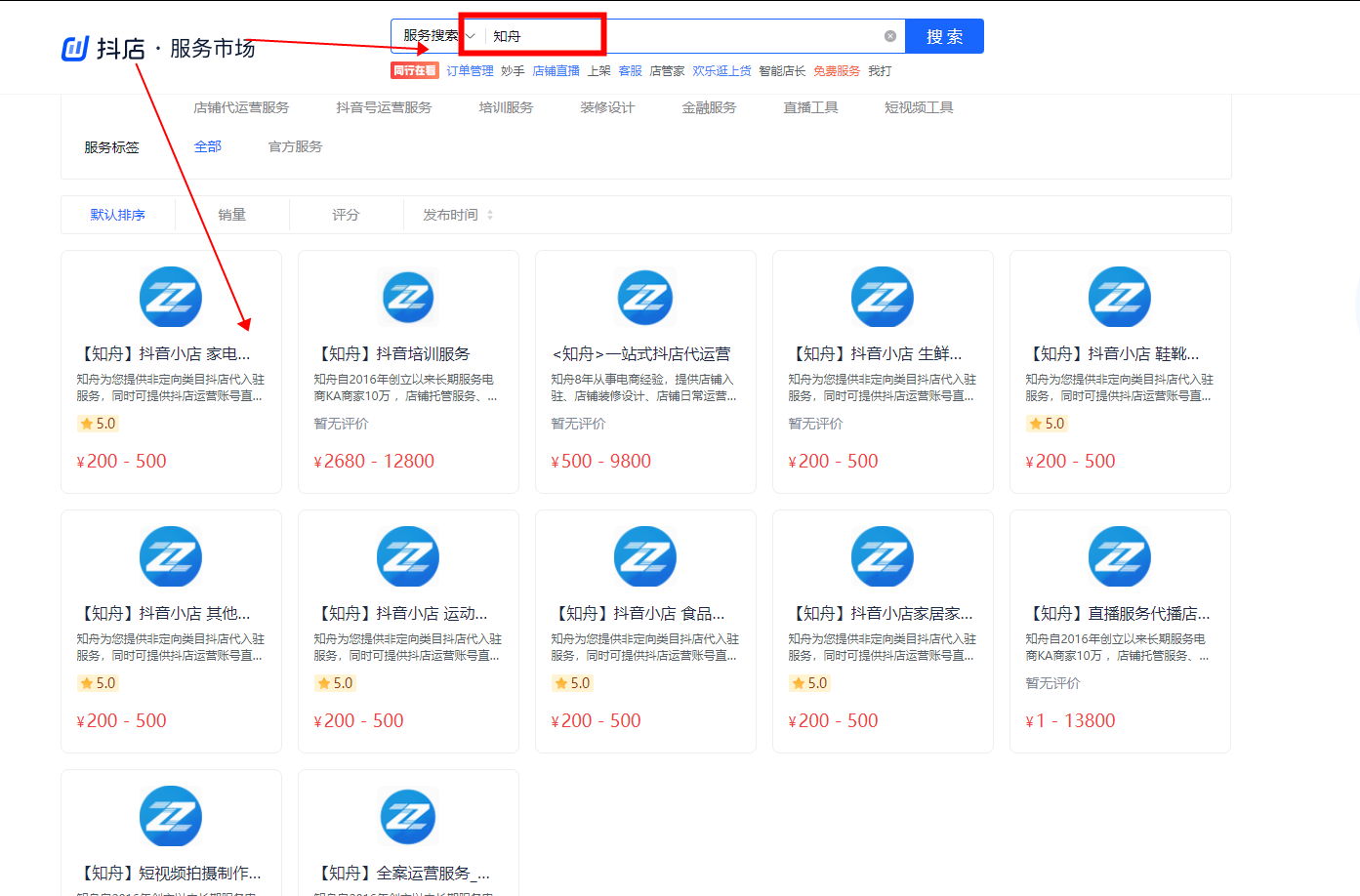
Task: Open the 一站式抖店代运营 service logo
Action: (645, 297)
